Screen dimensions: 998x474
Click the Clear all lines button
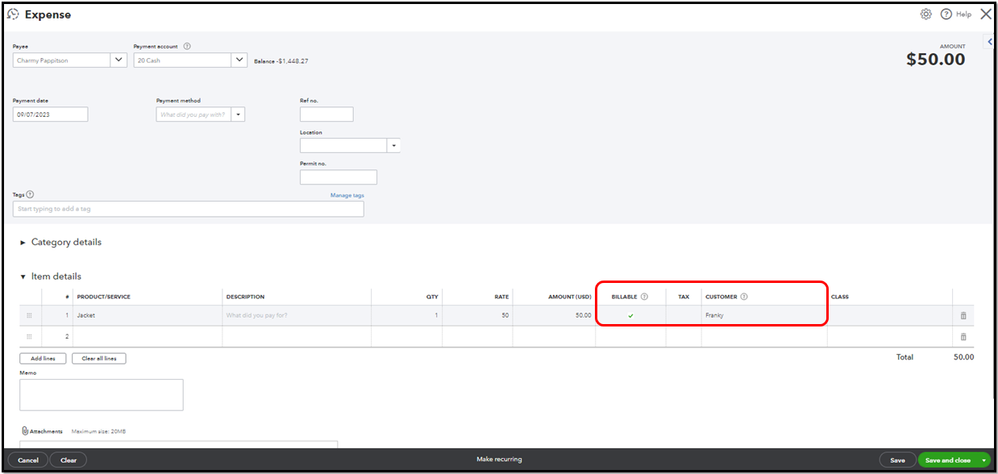coord(99,359)
